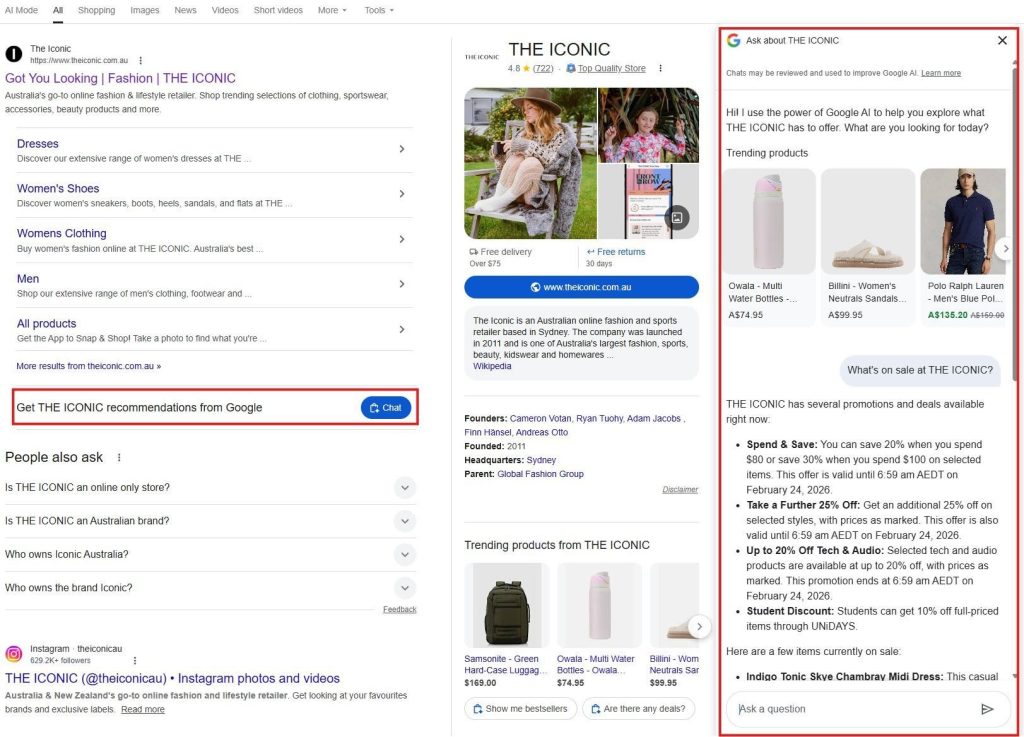Image resolution: width=1024 pixels, height=737 pixels.
Task: Open more options next to Top Quality Store
Action: tap(661, 69)
